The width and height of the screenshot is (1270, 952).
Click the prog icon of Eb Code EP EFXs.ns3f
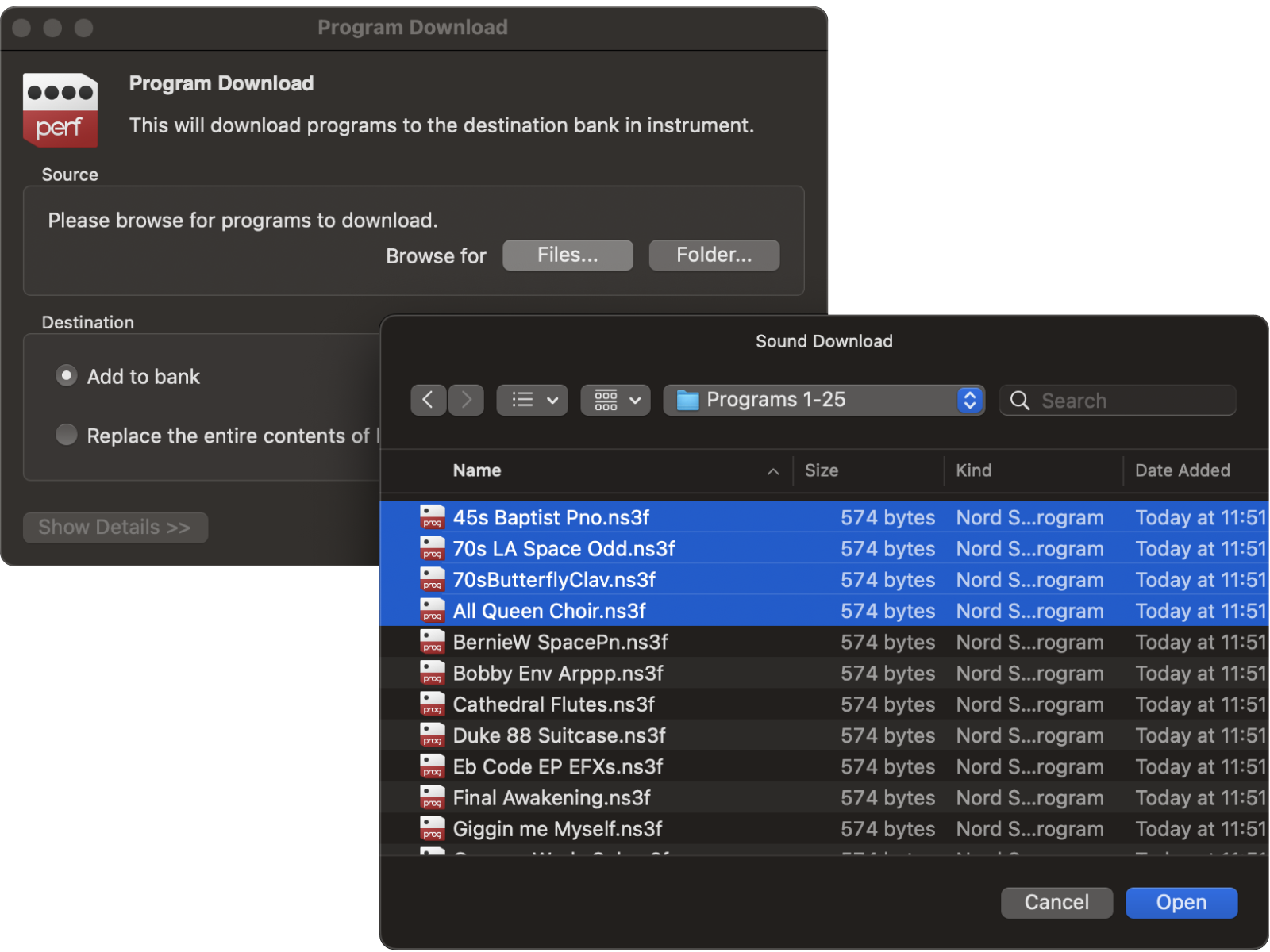click(x=433, y=766)
